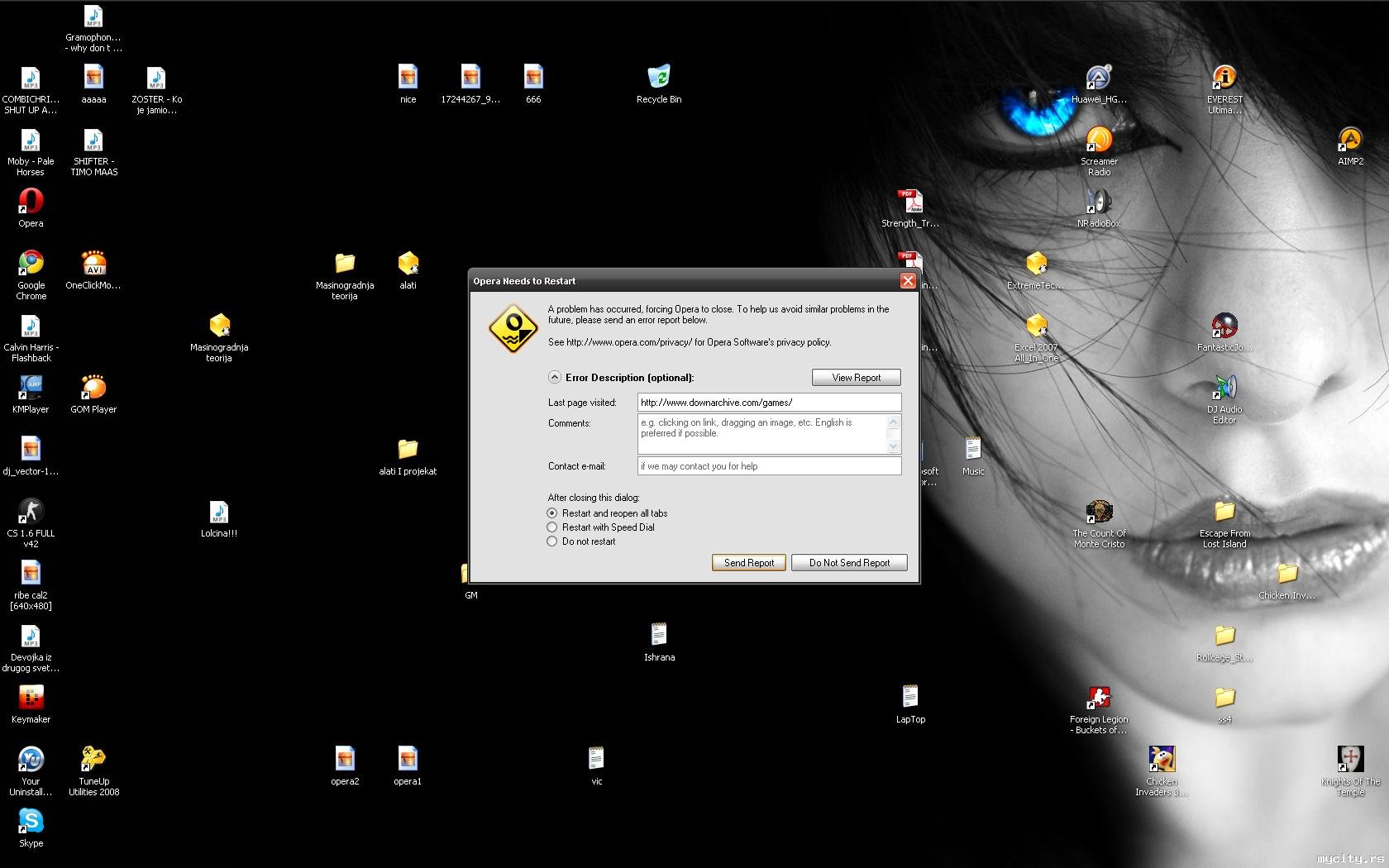Click the Last page visited field
Screen dimensions: 1389x868
pyautogui.click(x=769, y=403)
